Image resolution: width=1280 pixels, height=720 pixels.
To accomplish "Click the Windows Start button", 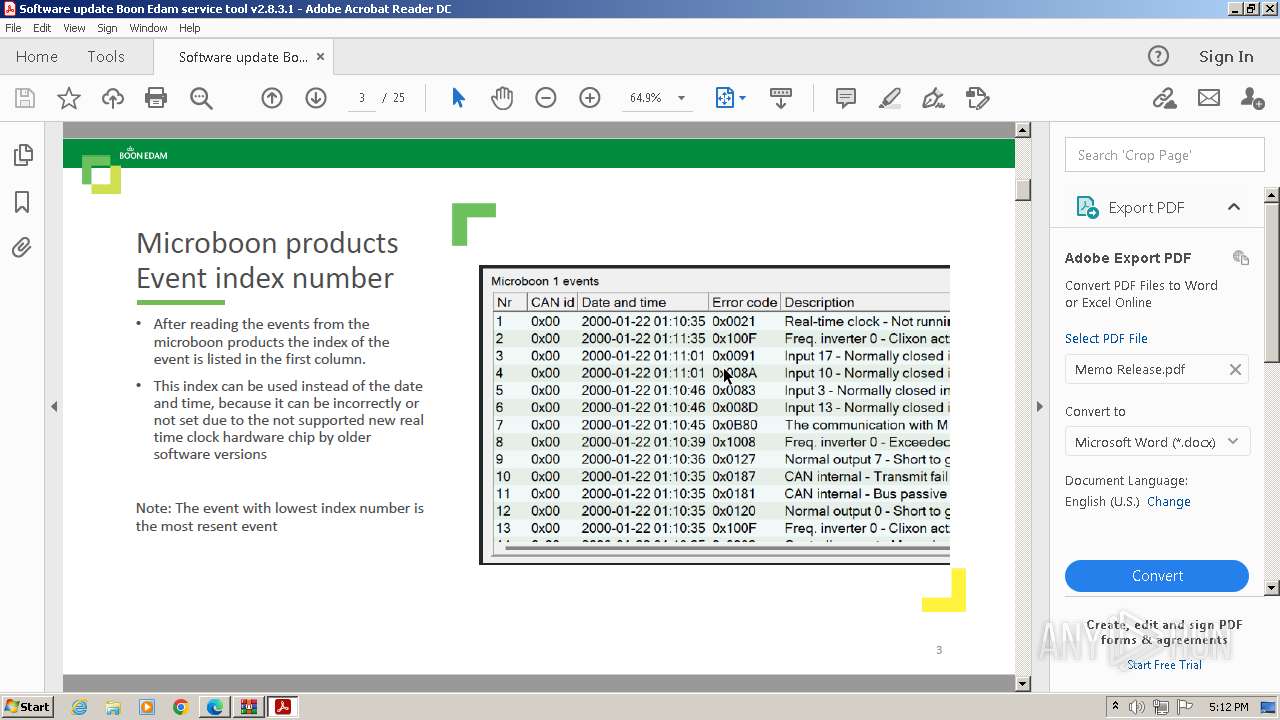I will [x=28, y=707].
